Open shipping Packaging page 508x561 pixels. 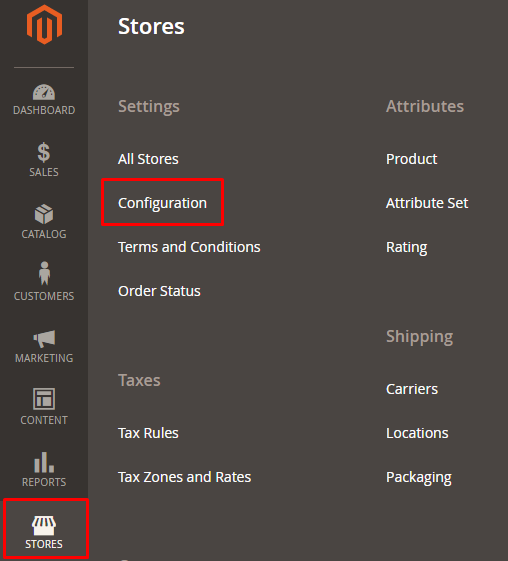tap(419, 478)
